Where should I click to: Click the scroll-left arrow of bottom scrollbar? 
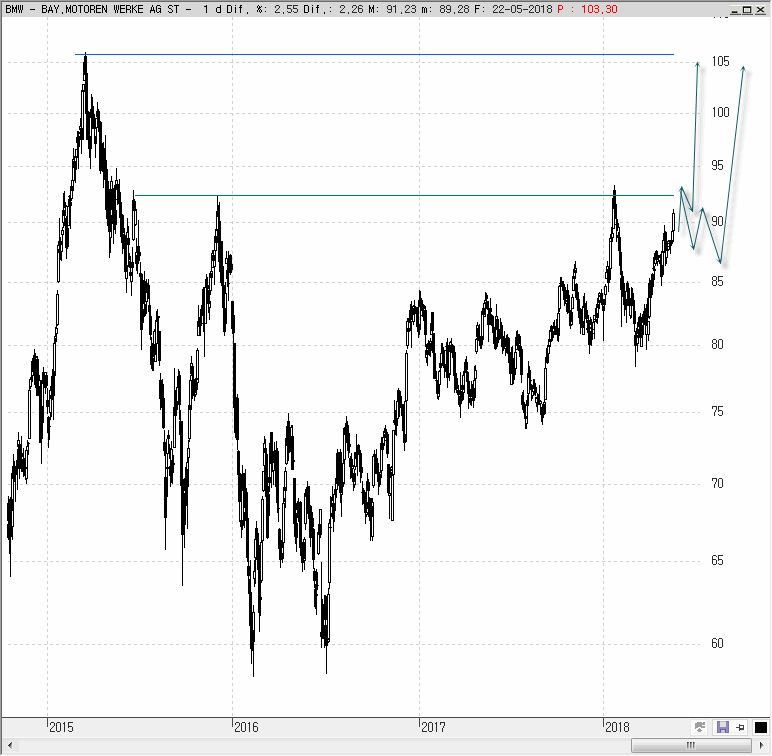9,745
